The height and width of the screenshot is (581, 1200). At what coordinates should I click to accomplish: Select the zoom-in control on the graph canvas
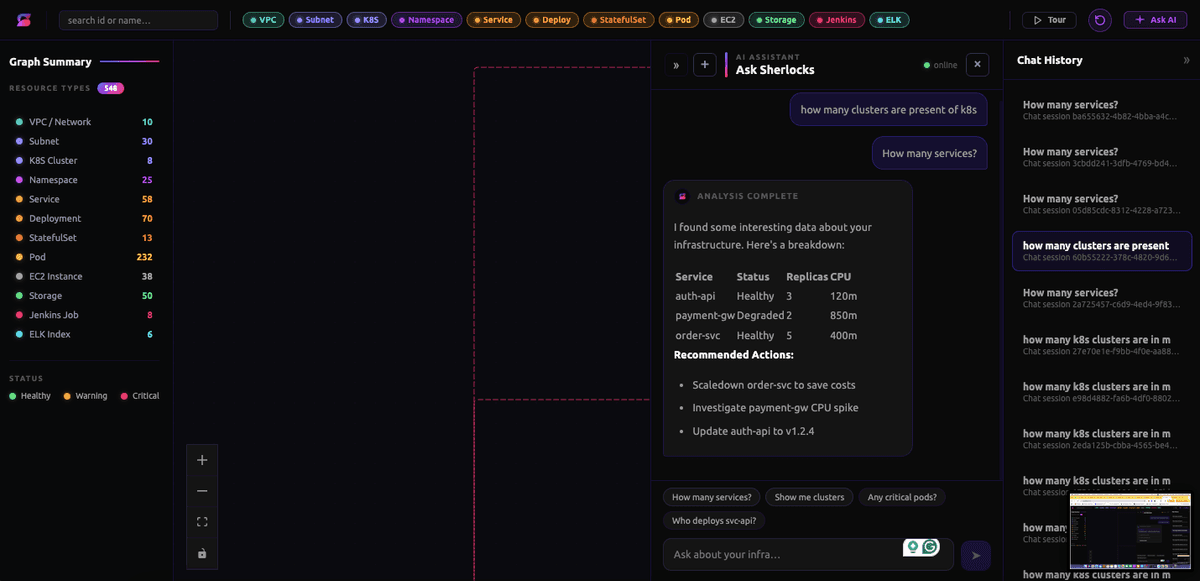pyautogui.click(x=202, y=459)
